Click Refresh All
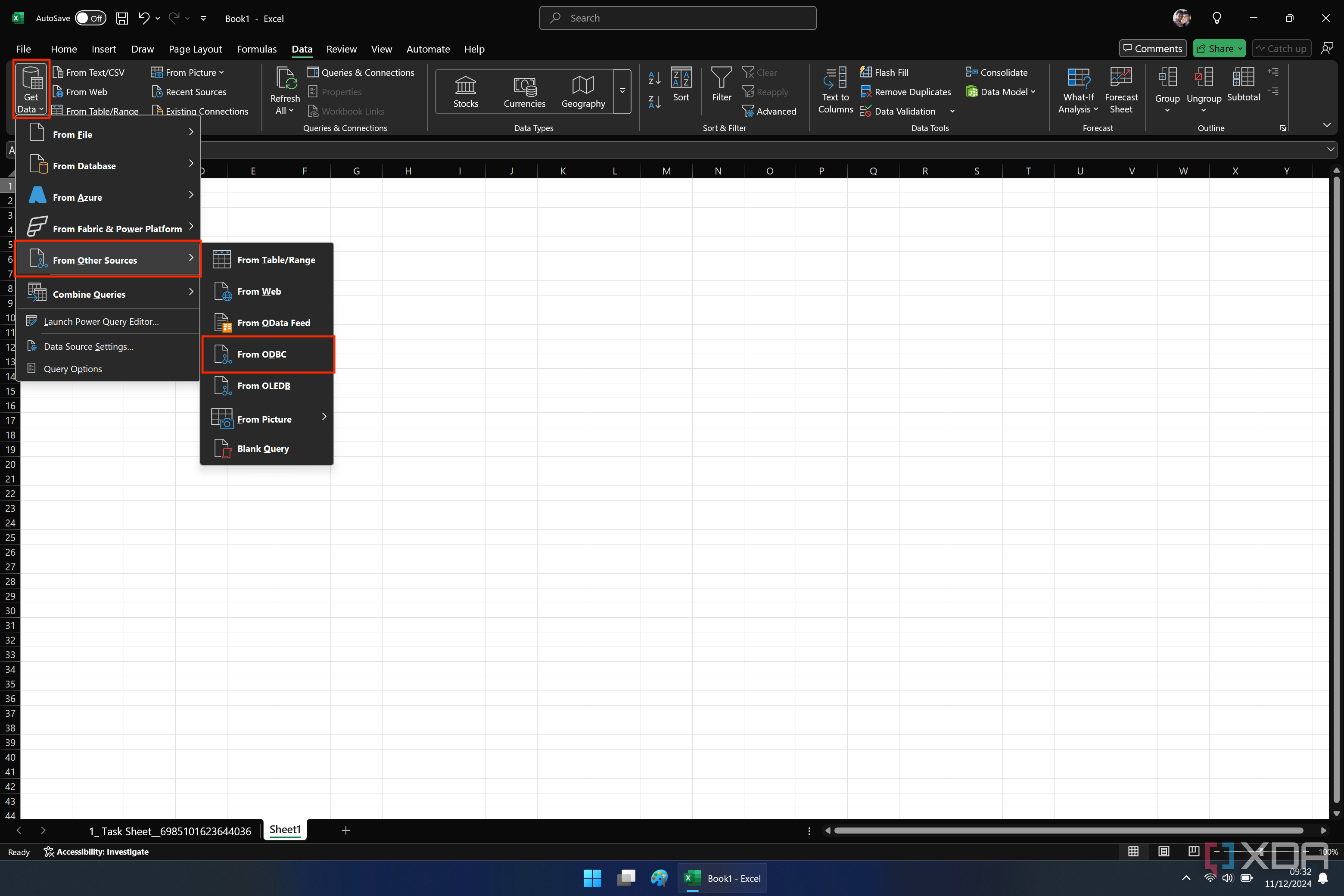This screenshot has width=1344, height=896. [284, 89]
